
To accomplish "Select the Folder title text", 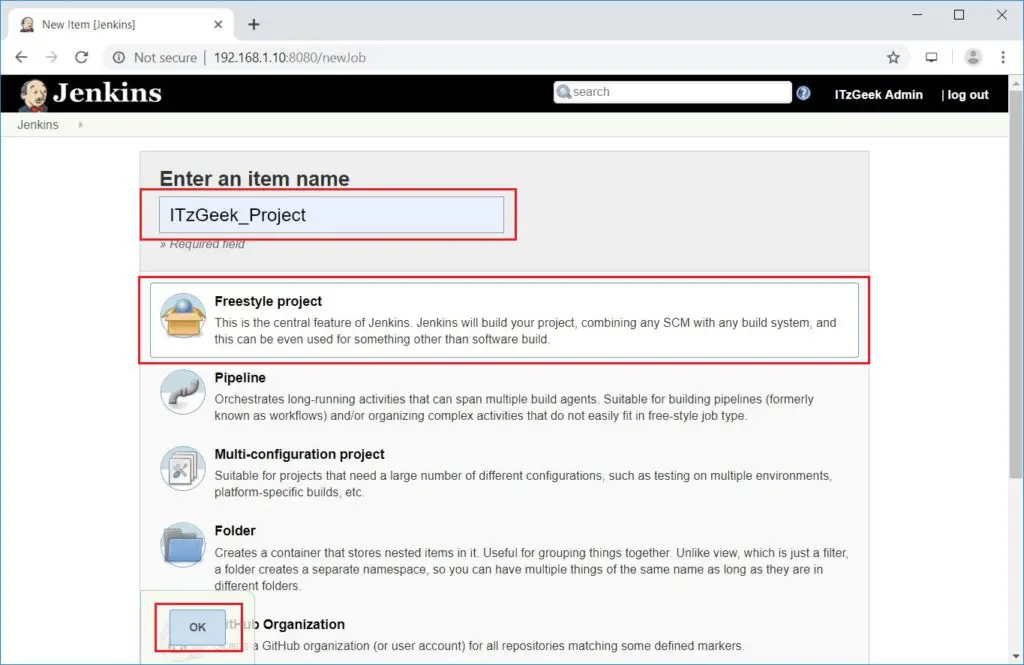I will click(234, 530).
